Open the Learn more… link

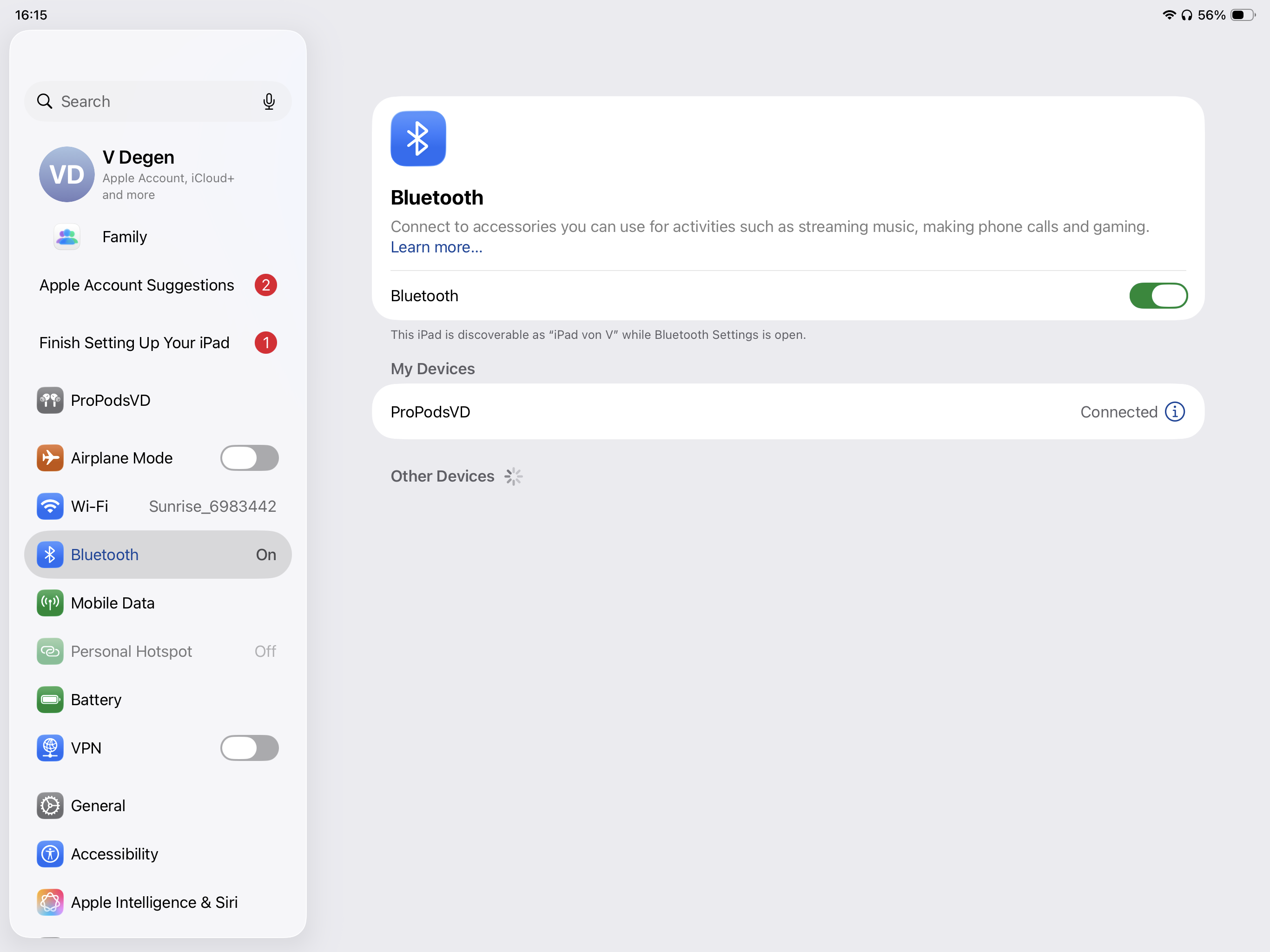coord(437,247)
